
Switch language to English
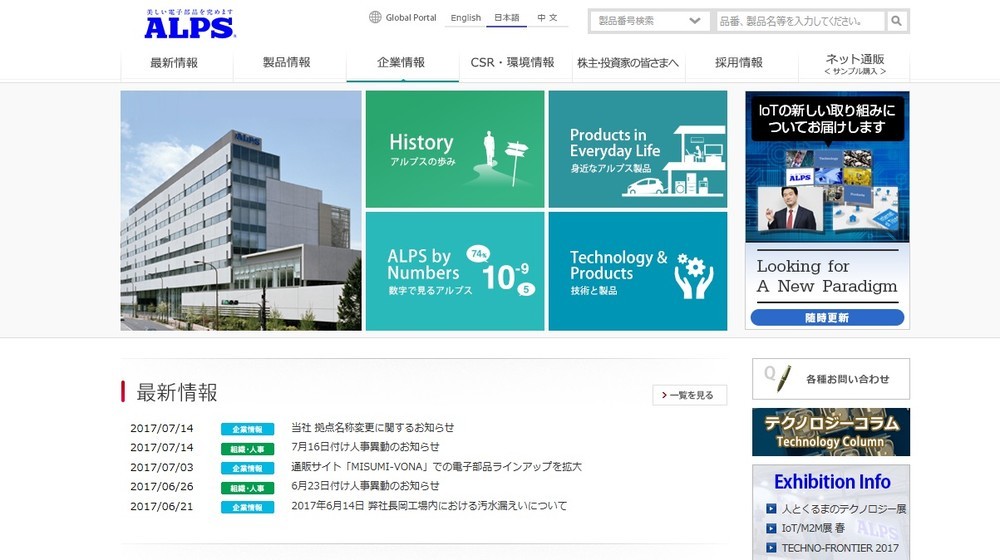pyautogui.click(x=466, y=18)
